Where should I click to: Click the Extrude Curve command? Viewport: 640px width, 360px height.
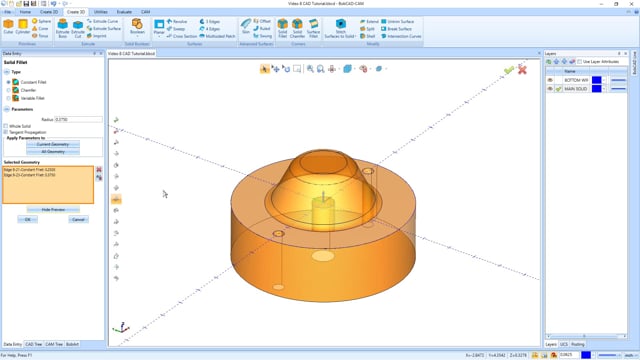pos(102,21)
